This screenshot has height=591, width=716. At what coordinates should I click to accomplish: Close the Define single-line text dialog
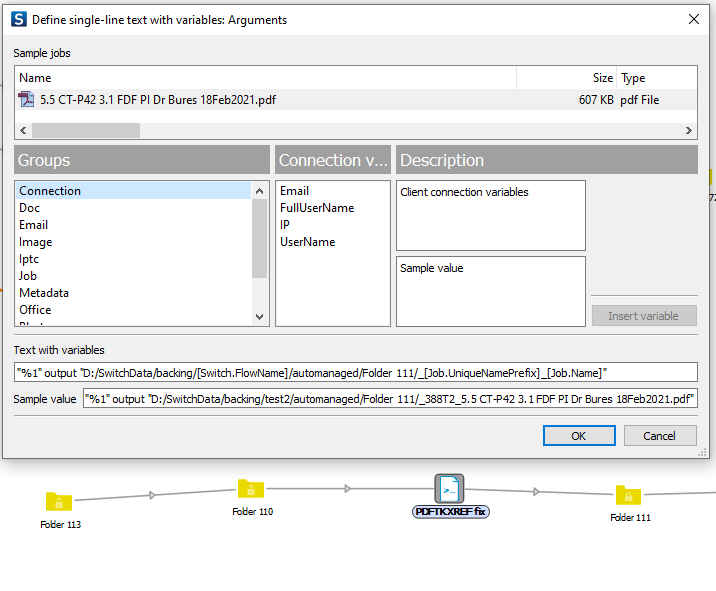click(693, 19)
